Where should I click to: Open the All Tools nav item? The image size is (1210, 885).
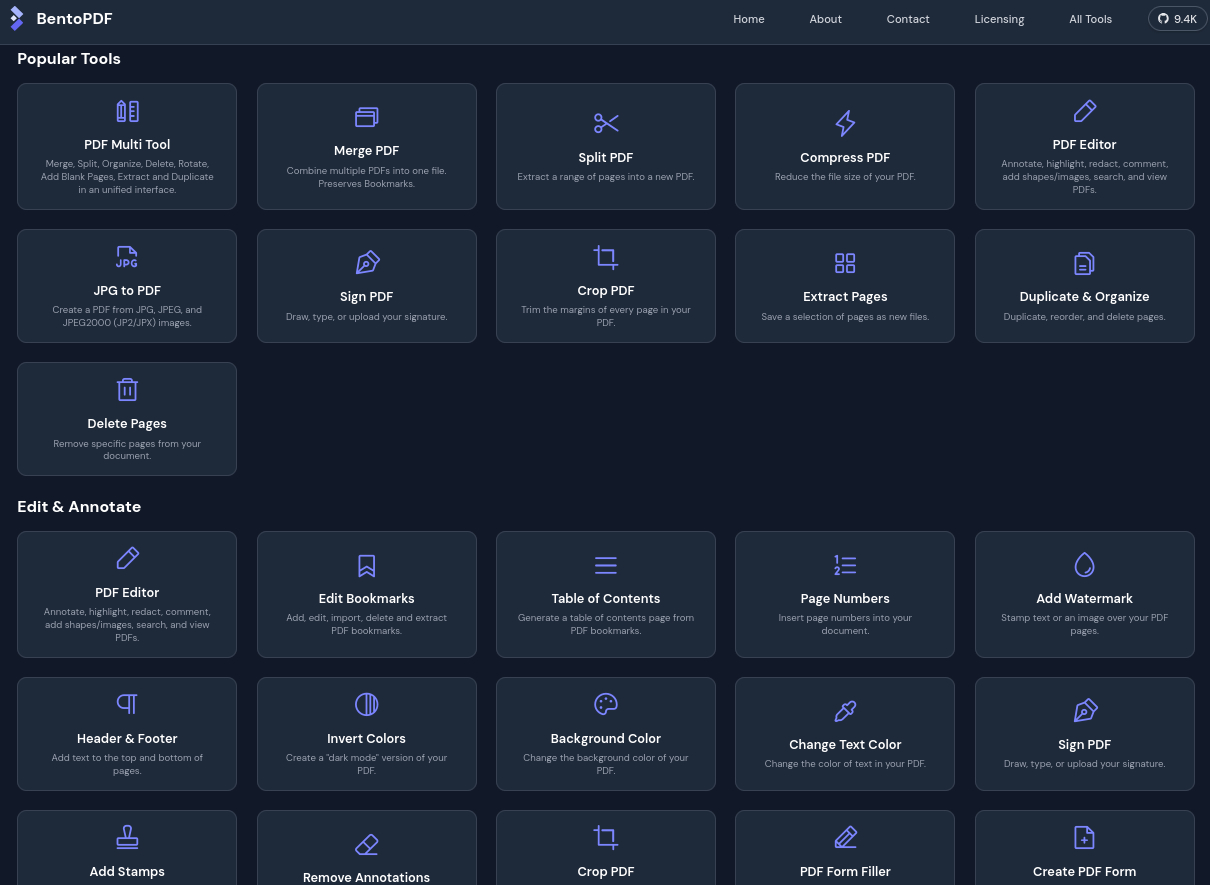point(1090,19)
